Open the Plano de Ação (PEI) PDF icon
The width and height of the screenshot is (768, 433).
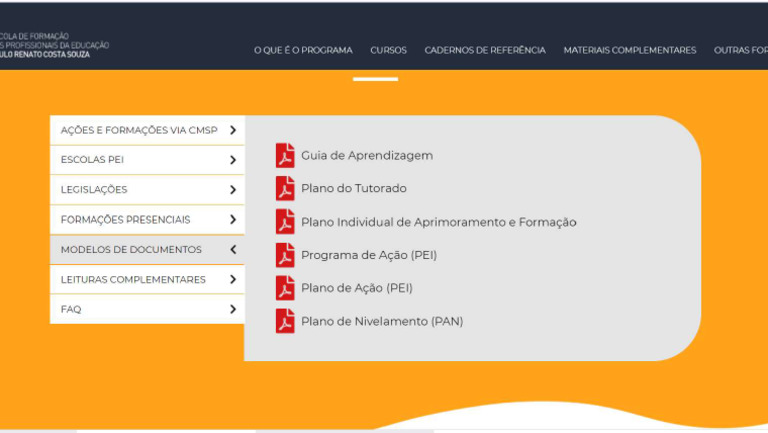pos(285,288)
